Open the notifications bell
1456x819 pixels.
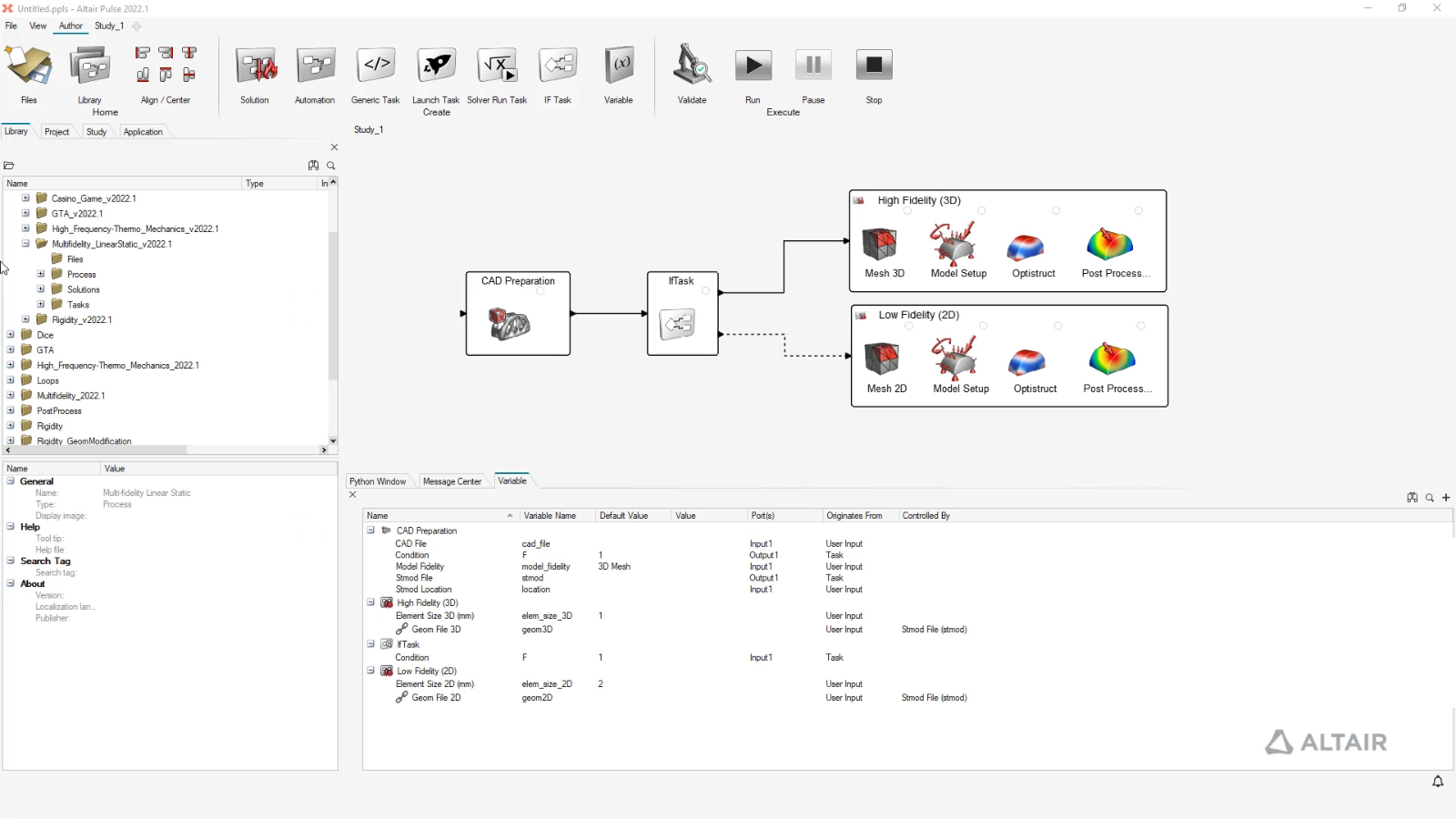(x=1438, y=782)
